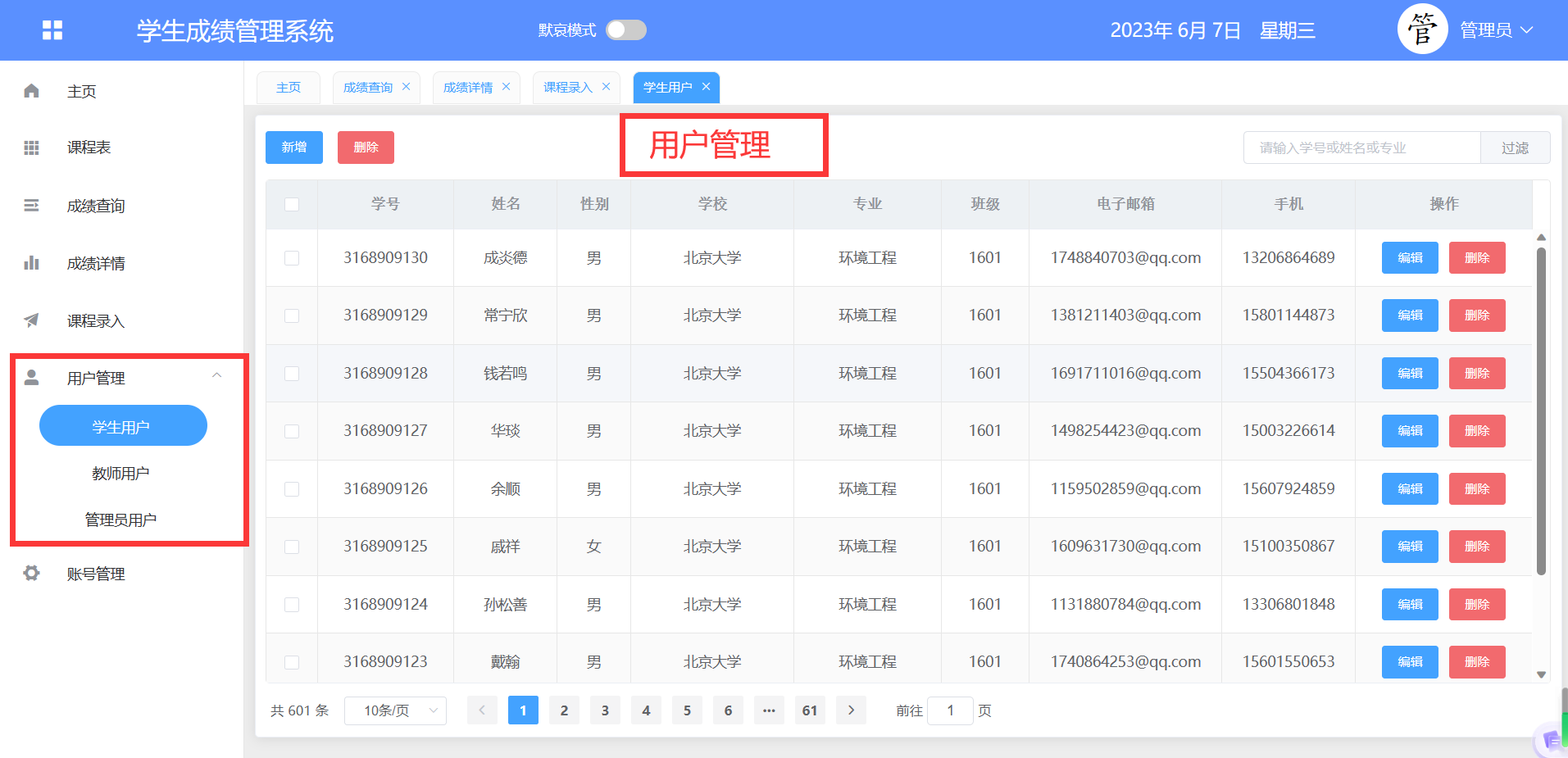This screenshot has height=758, width=1568.
Task: Click the 学号 column header
Action: click(385, 204)
